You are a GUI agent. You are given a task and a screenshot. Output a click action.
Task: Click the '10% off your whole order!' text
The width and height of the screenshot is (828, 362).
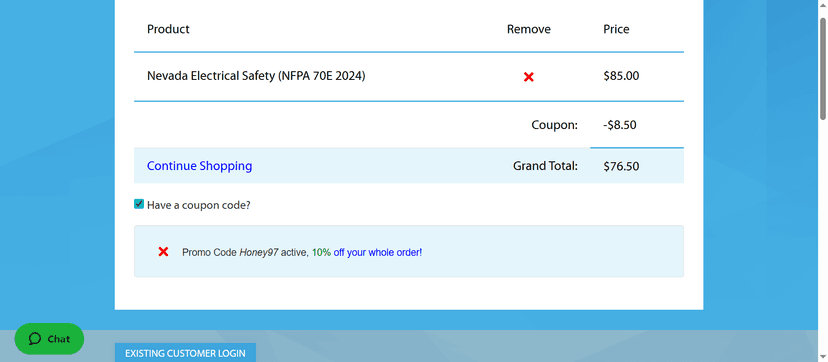tap(367, 252)
